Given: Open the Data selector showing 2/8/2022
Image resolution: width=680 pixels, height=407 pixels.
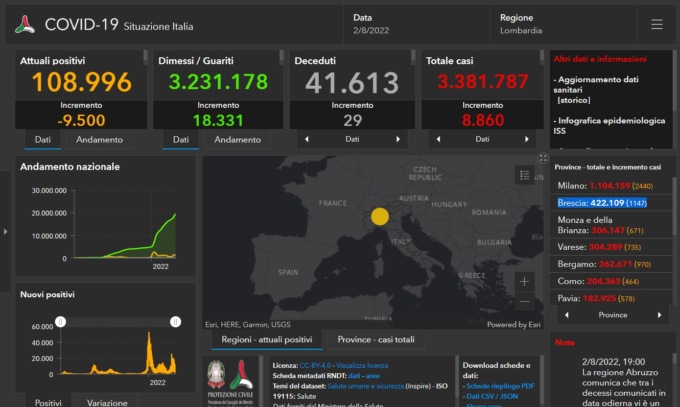Looking at the screenshot, I should point(417,24).
